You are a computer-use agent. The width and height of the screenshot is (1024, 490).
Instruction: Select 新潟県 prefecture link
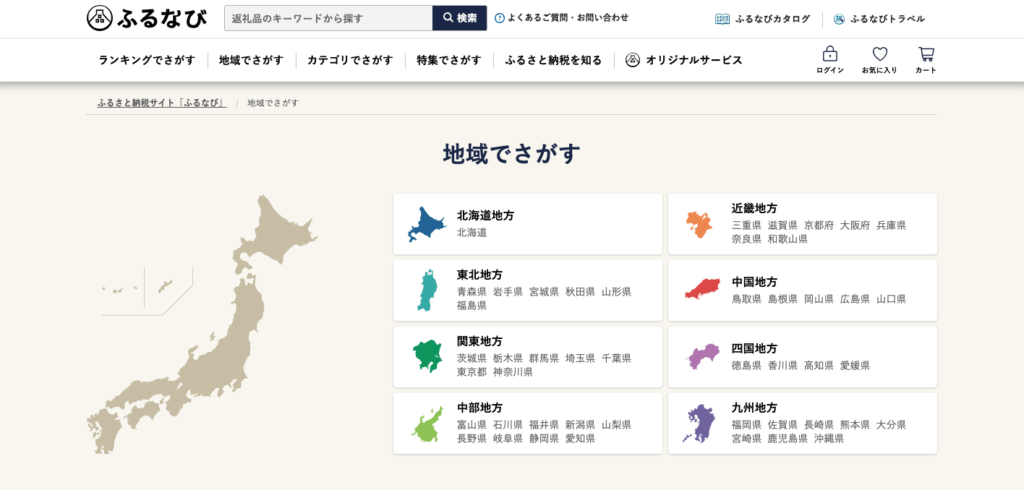pyautogui.click(x=580, y=425)
